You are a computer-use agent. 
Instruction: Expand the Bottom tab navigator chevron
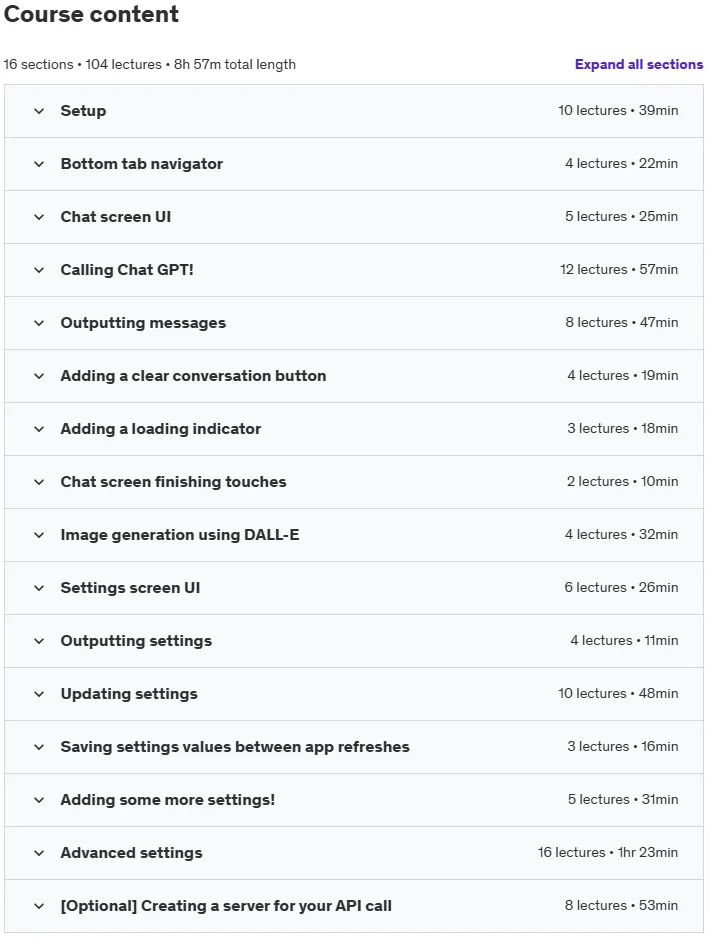[39, 164]
